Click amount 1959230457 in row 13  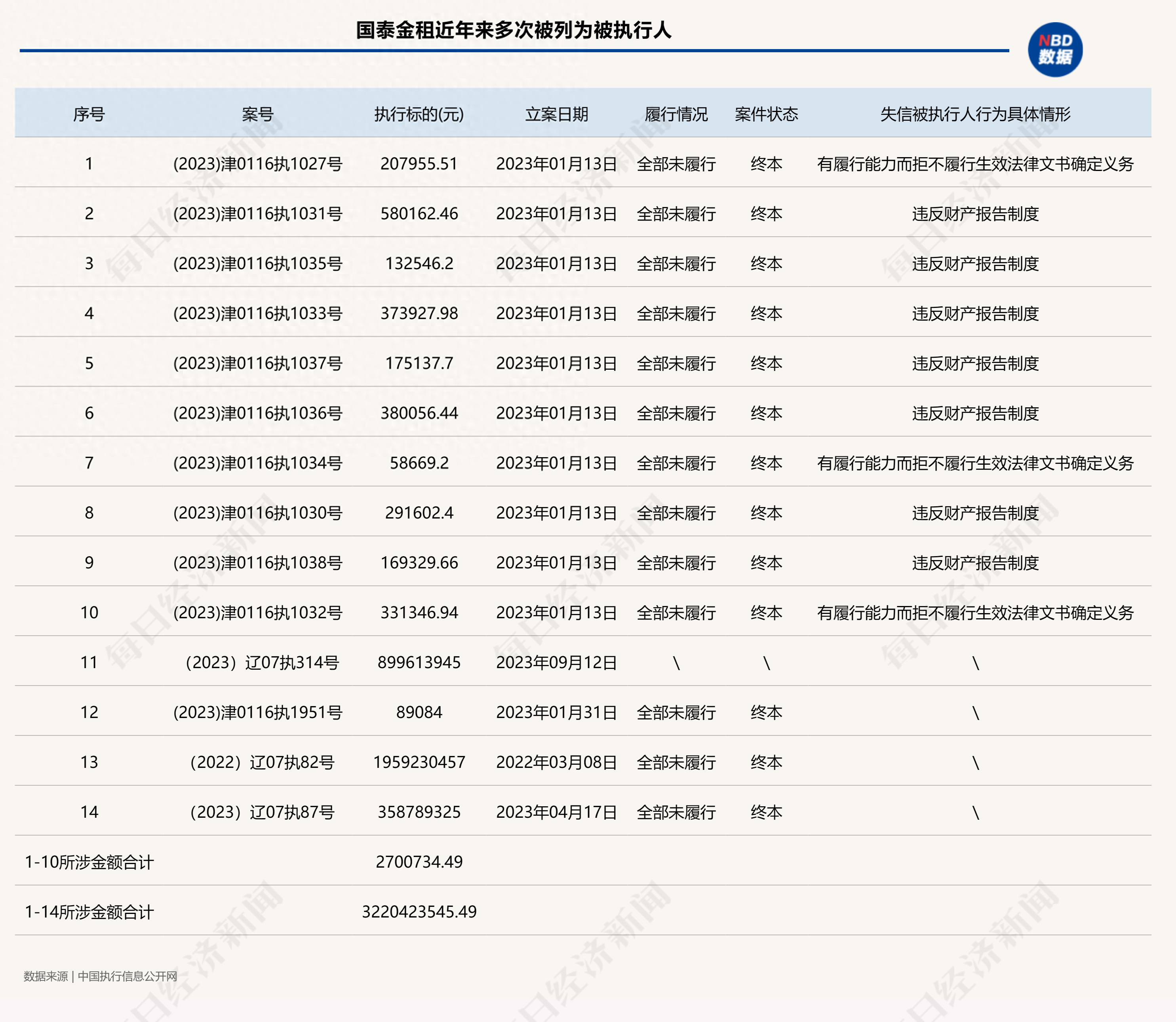[419, 762]
